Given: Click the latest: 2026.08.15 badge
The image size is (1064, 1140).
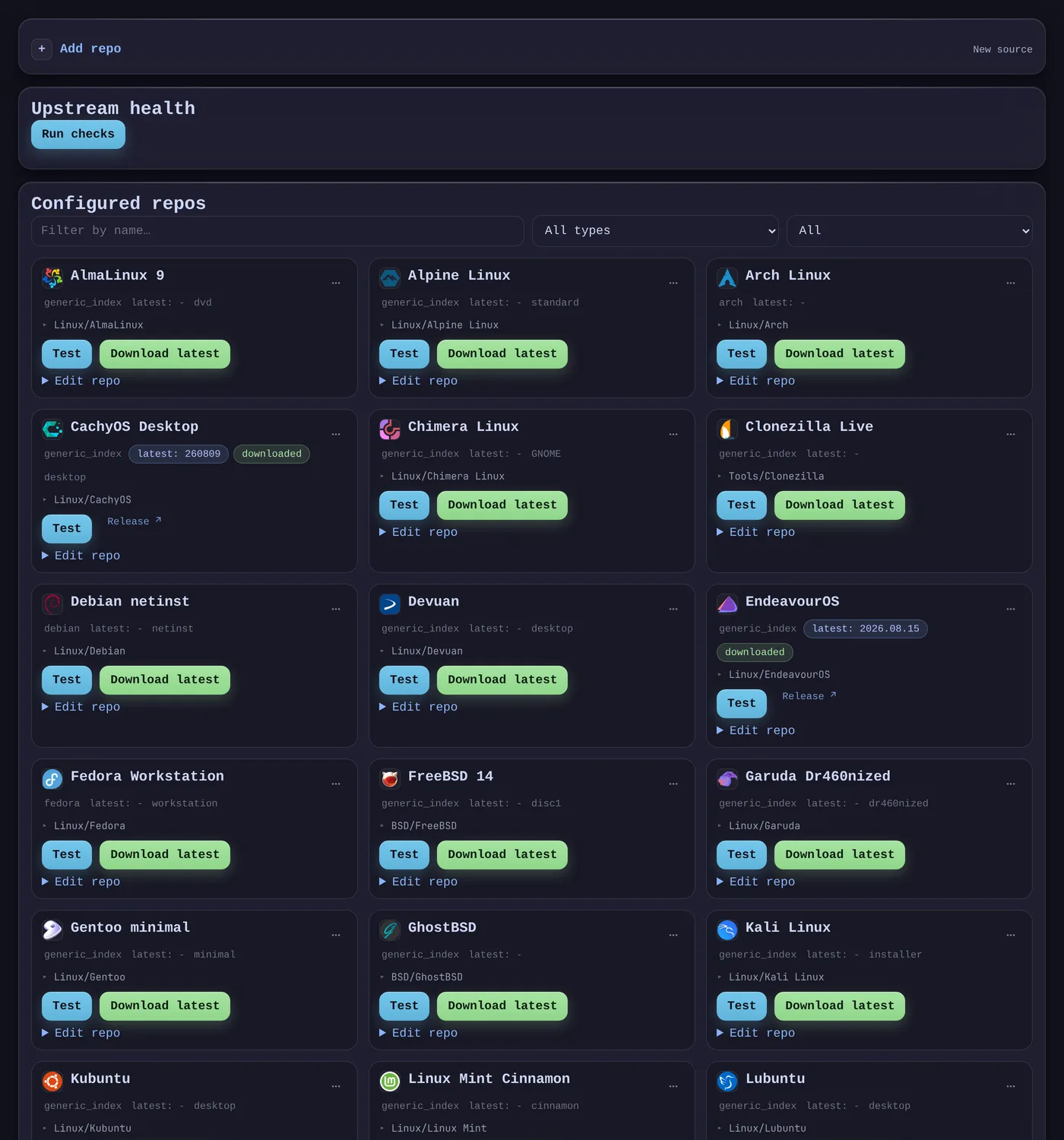Looking at the screenshot, I should [866, 629].
